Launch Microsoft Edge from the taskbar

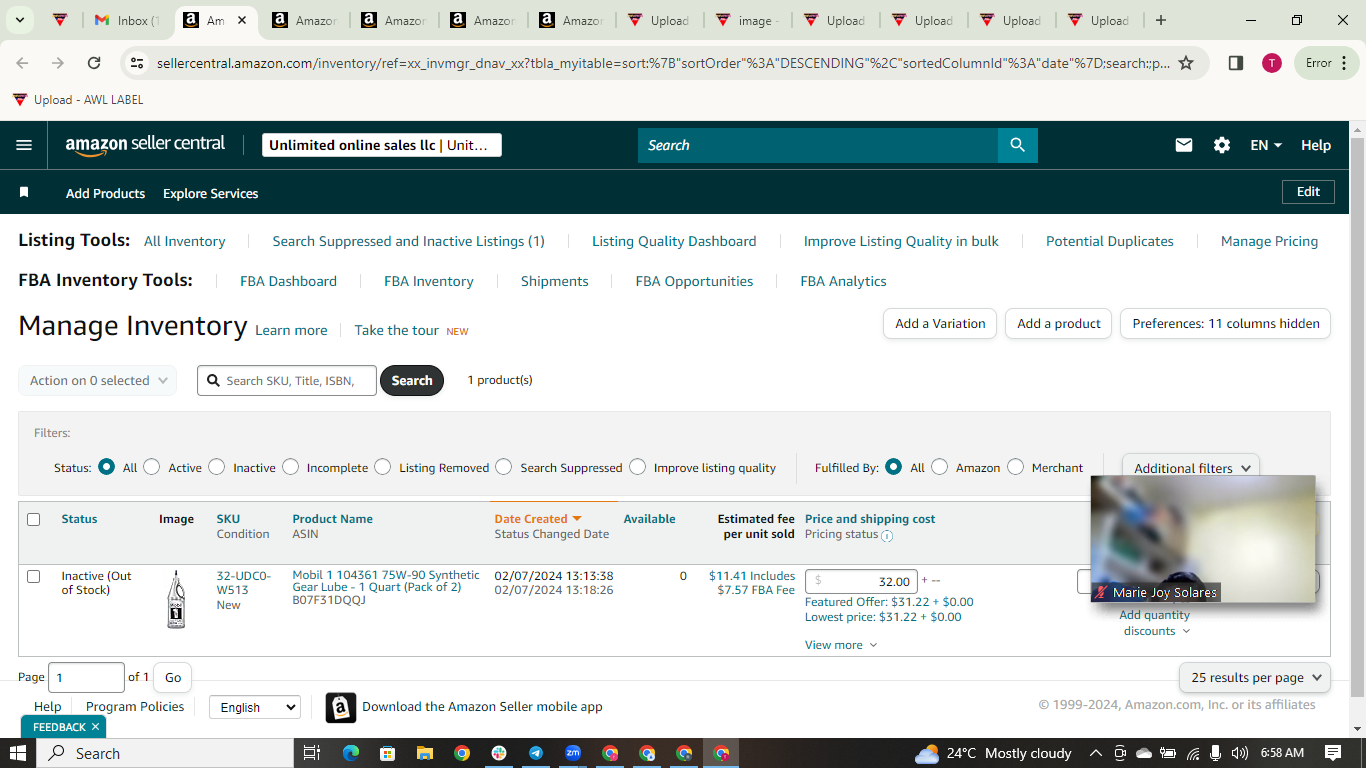350,753
